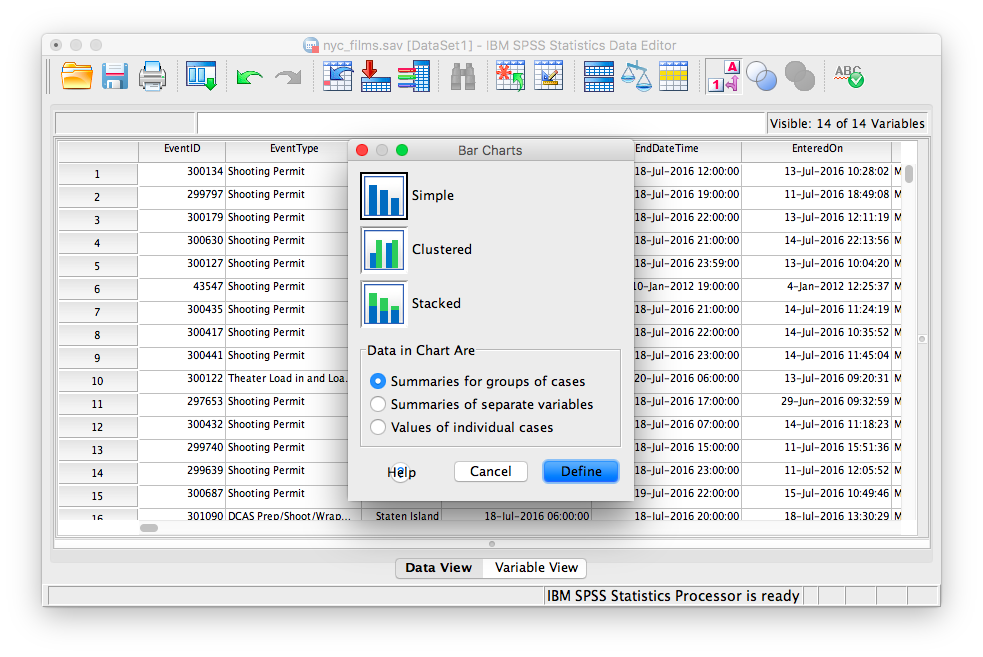Click horizontal scrollbar thumb in data grid

point(149,528)
